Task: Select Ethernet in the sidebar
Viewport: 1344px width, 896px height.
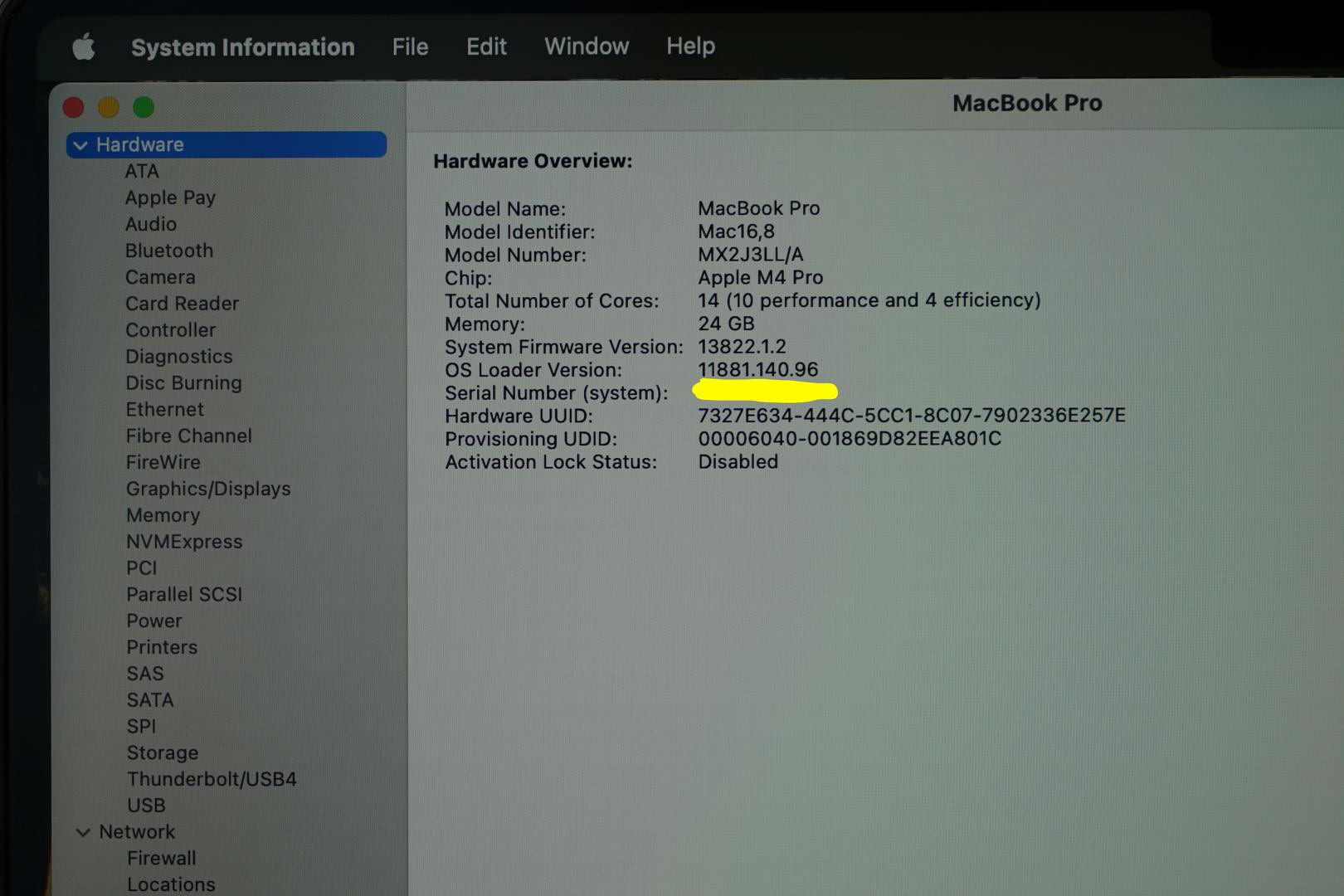Action: point(165,410)
